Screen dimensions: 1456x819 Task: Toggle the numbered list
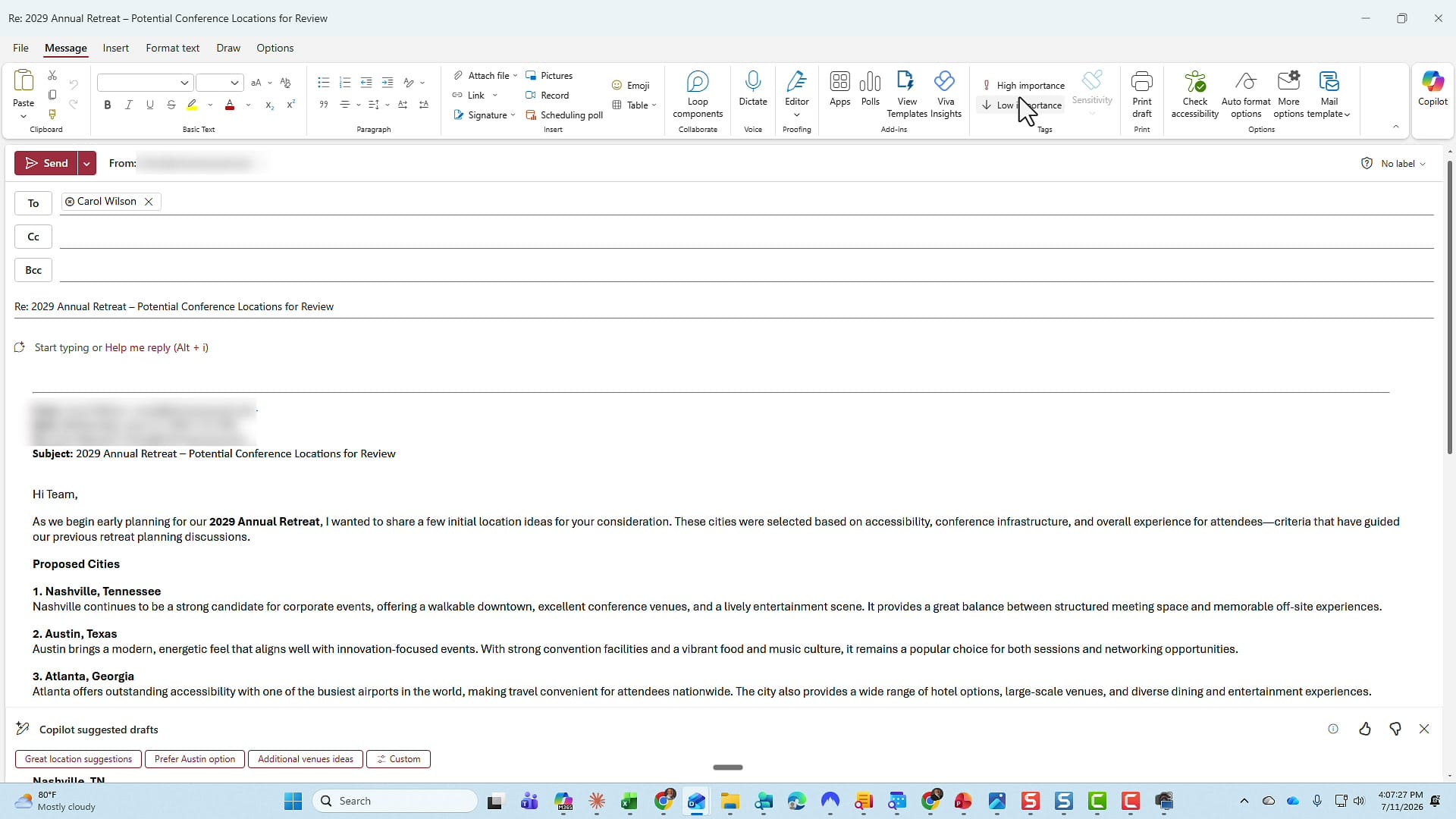(x=345, y=83)
